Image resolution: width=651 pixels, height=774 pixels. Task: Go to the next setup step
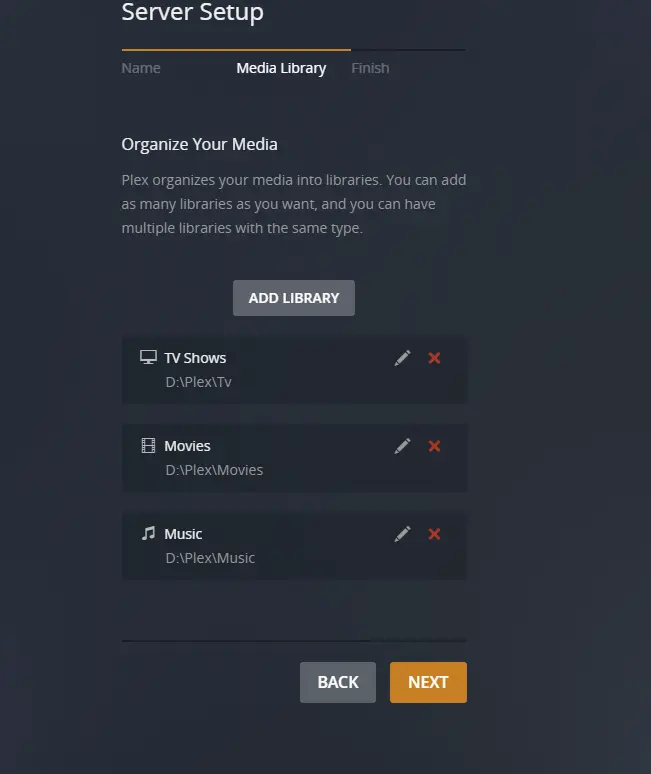coord(428,682)
